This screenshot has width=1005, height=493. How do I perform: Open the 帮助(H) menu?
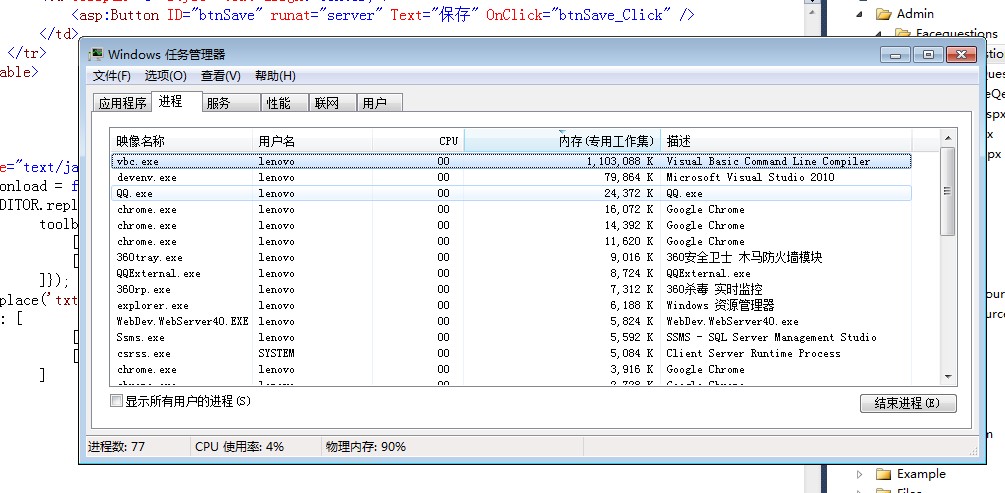tap(275, 76)
